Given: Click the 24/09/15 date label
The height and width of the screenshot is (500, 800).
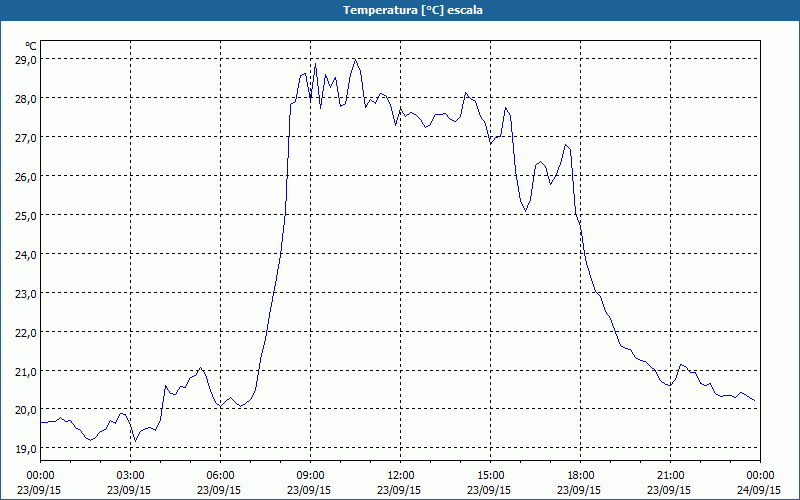Looking at the screenshot, I should [x=759, y=490].
